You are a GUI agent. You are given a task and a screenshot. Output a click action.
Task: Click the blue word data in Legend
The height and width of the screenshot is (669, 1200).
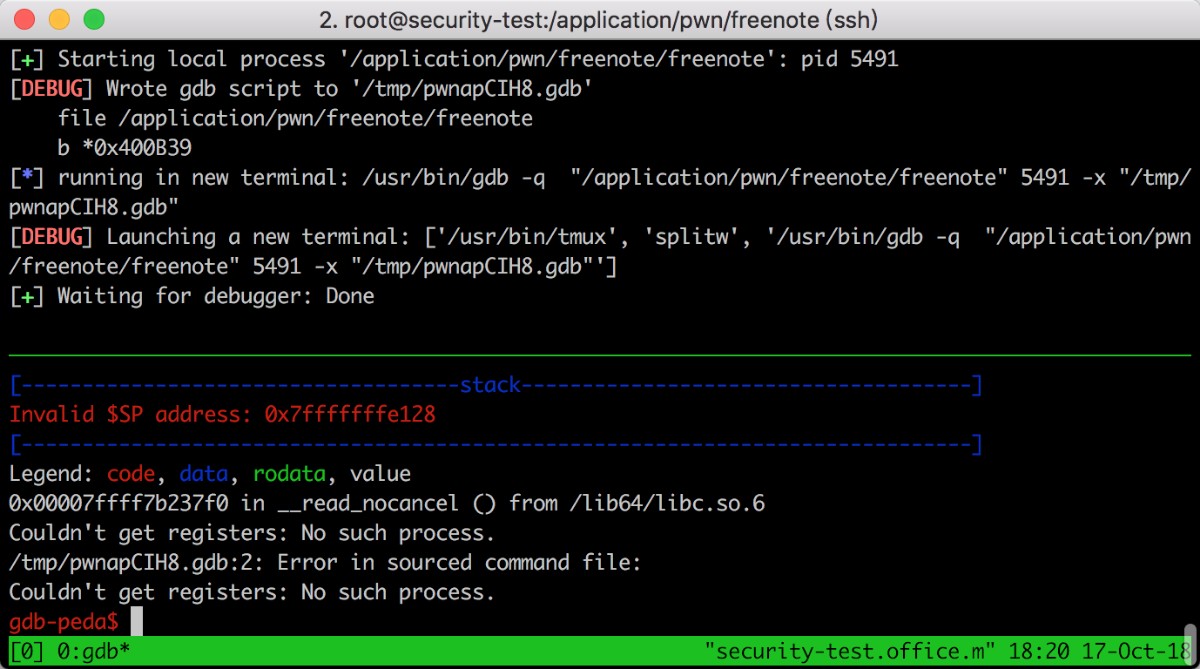[x=204, y=474]
